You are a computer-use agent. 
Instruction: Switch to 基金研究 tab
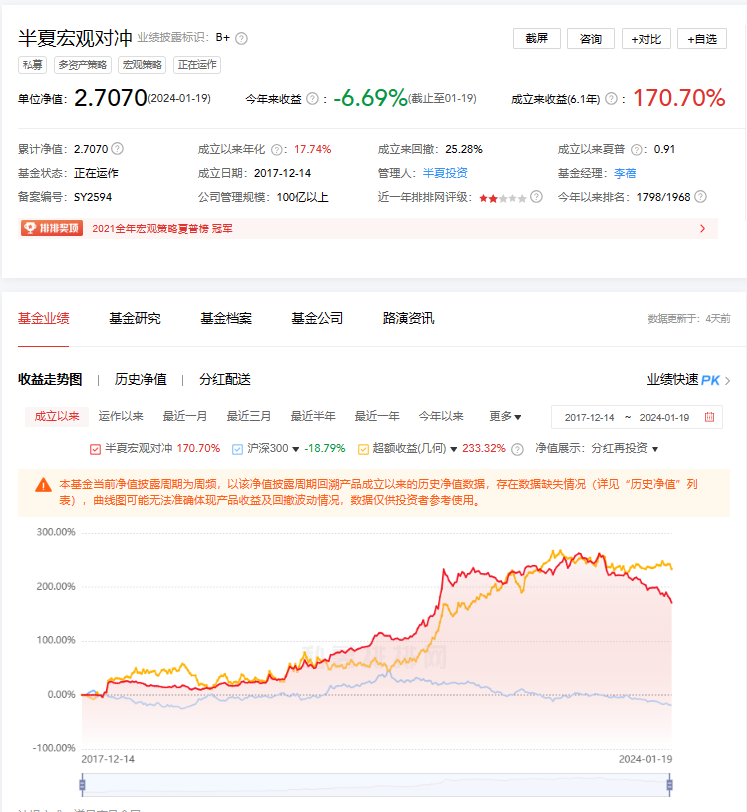coord(135,318)
